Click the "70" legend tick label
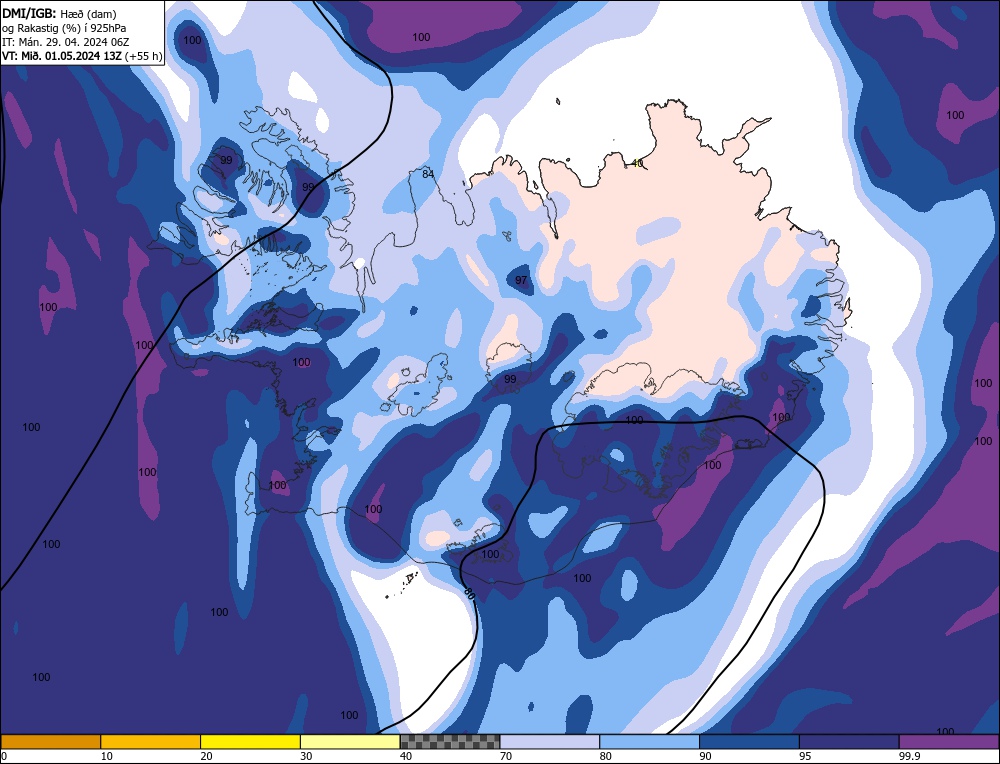This screenshot has height=764, width=1000. [506, 756]
